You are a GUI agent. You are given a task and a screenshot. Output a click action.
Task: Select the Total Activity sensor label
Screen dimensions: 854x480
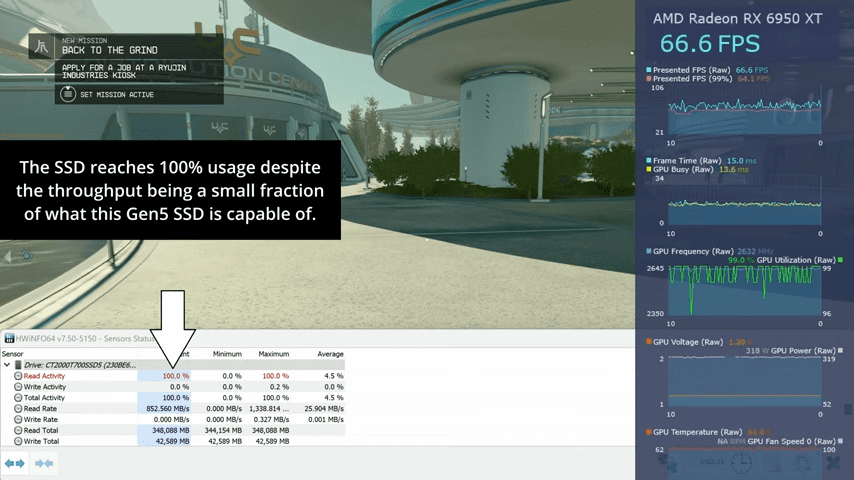[45, 398]
